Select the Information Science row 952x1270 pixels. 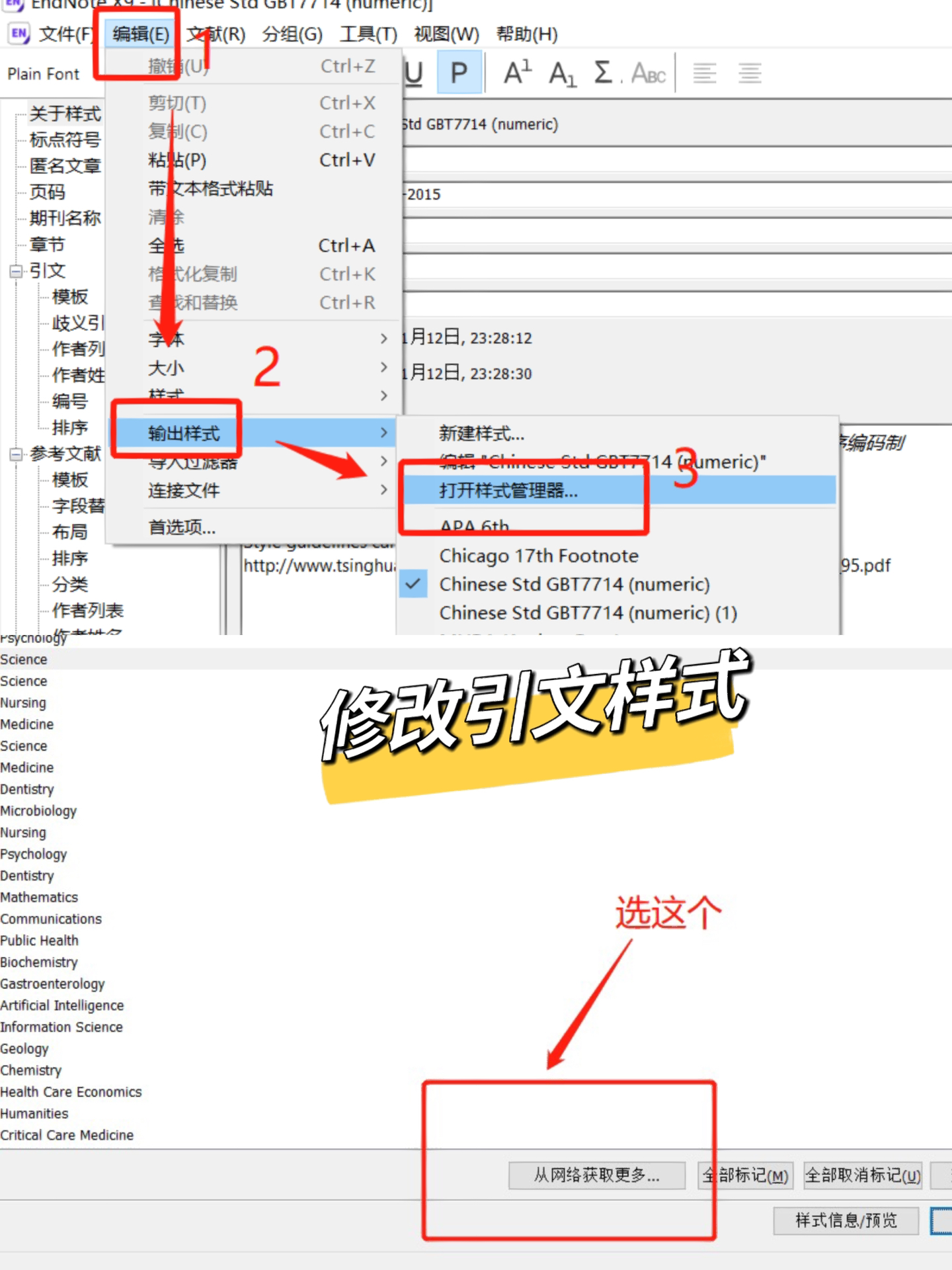pos(61,1027)
